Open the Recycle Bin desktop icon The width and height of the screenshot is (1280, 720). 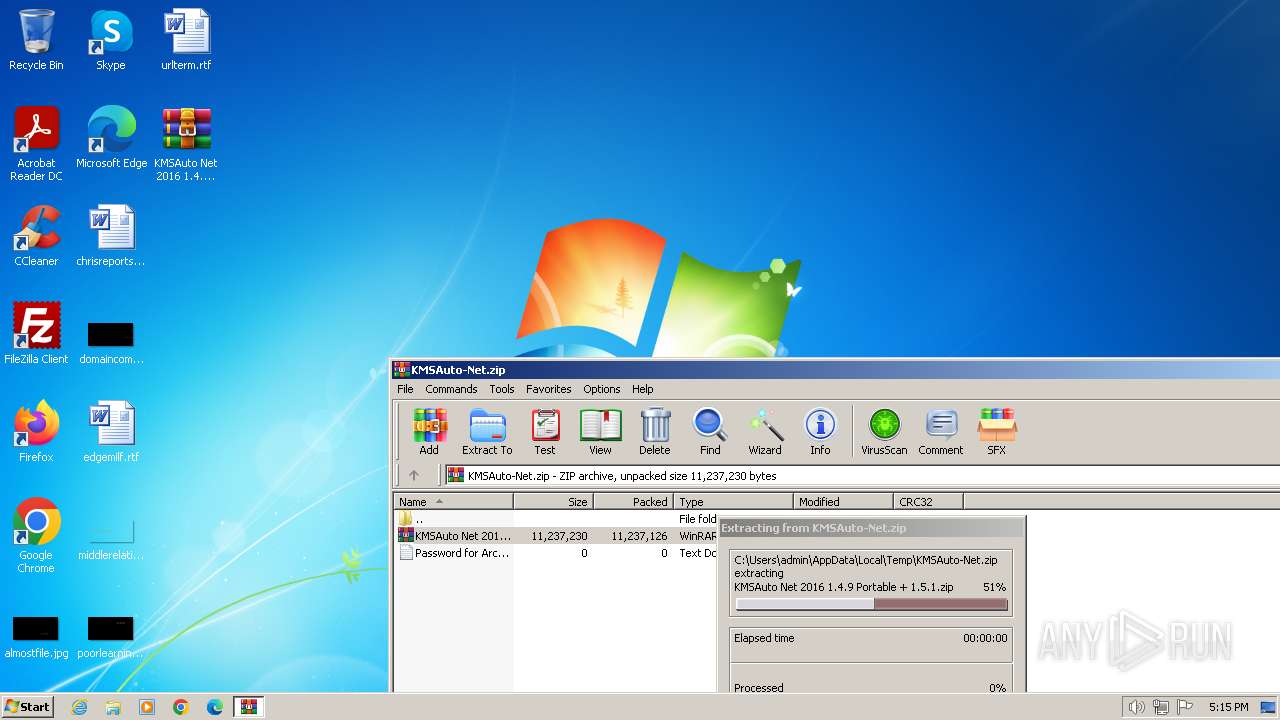point(36,41)
